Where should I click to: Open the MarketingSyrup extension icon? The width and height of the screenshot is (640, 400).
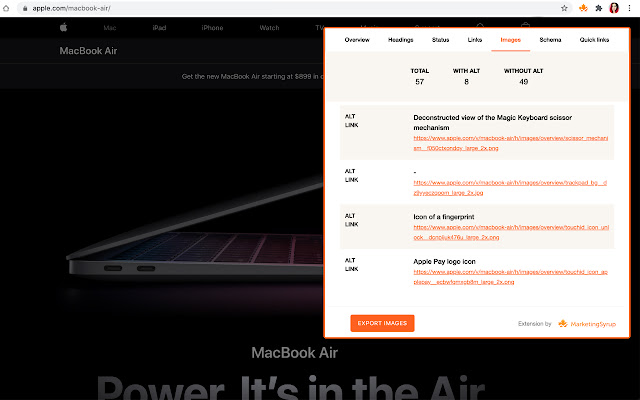click(x=583, y=8)
